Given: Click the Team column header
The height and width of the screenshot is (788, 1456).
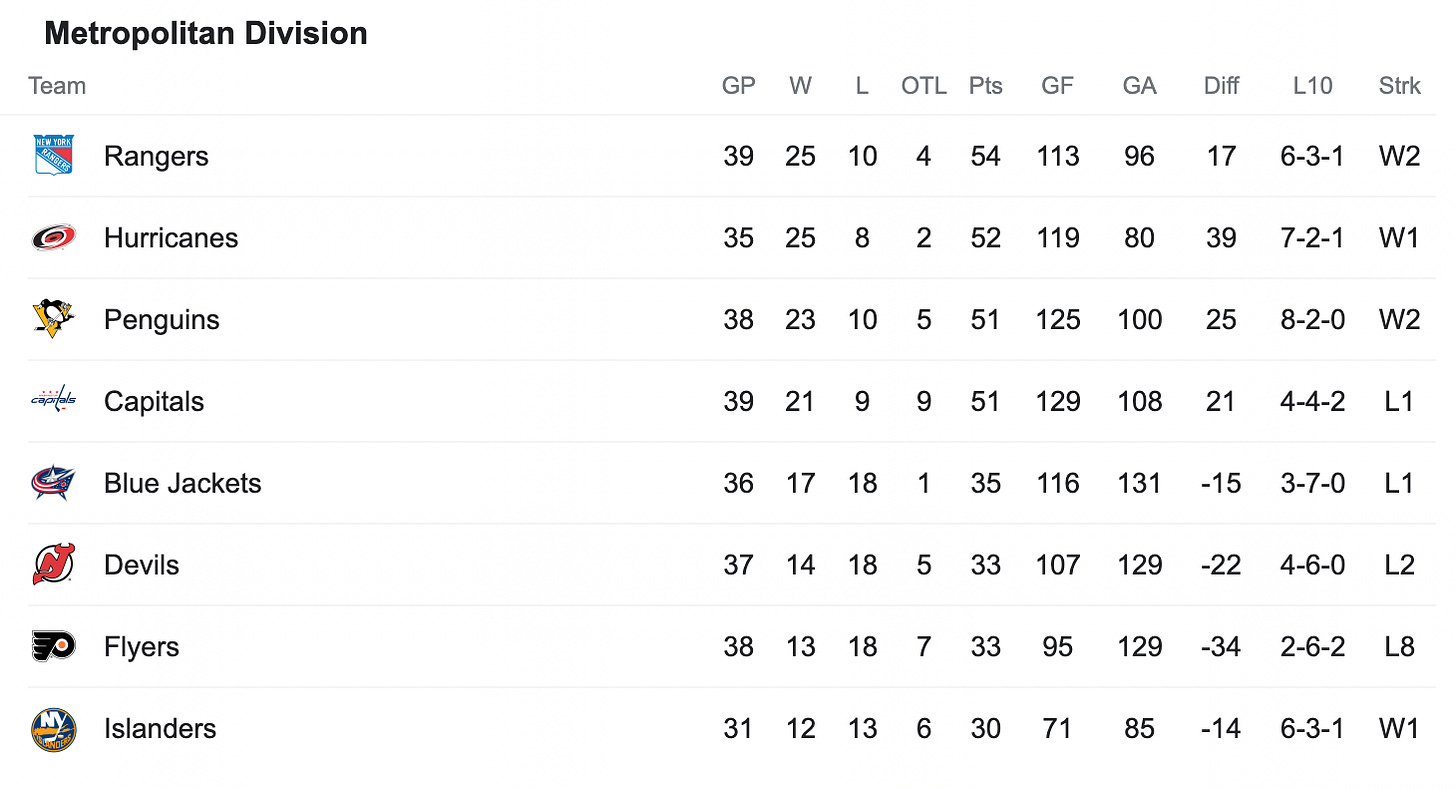Looking at the screenshot, I should click(x=57, y=86).
